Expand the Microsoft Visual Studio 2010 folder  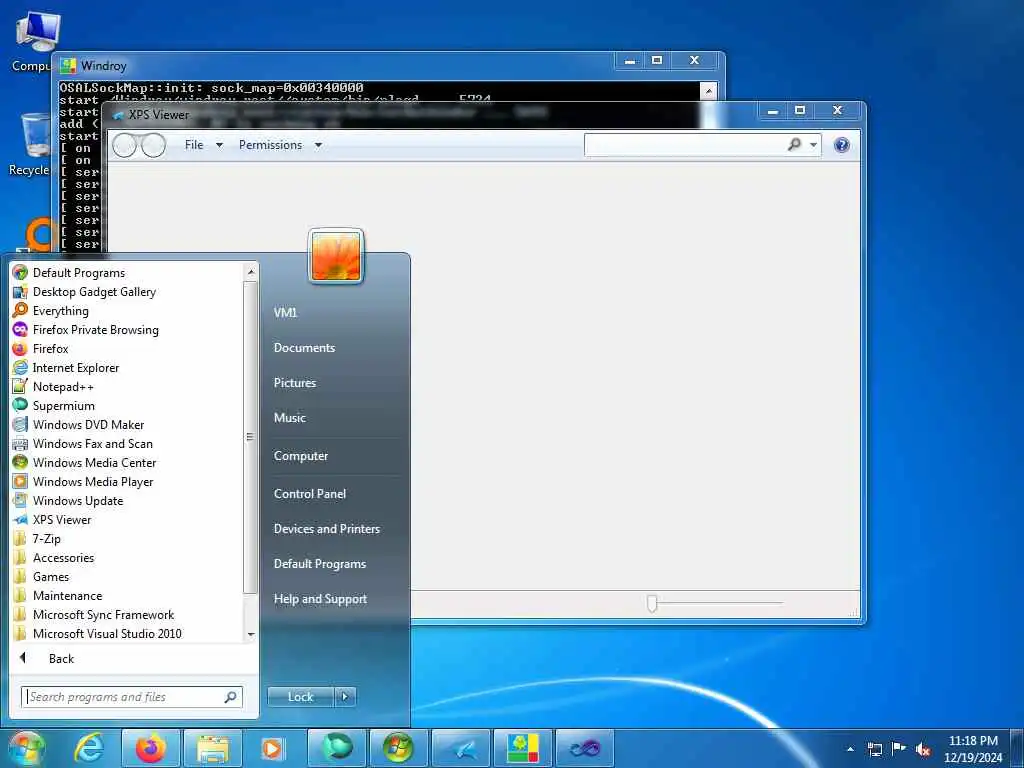tap(98, 633)
